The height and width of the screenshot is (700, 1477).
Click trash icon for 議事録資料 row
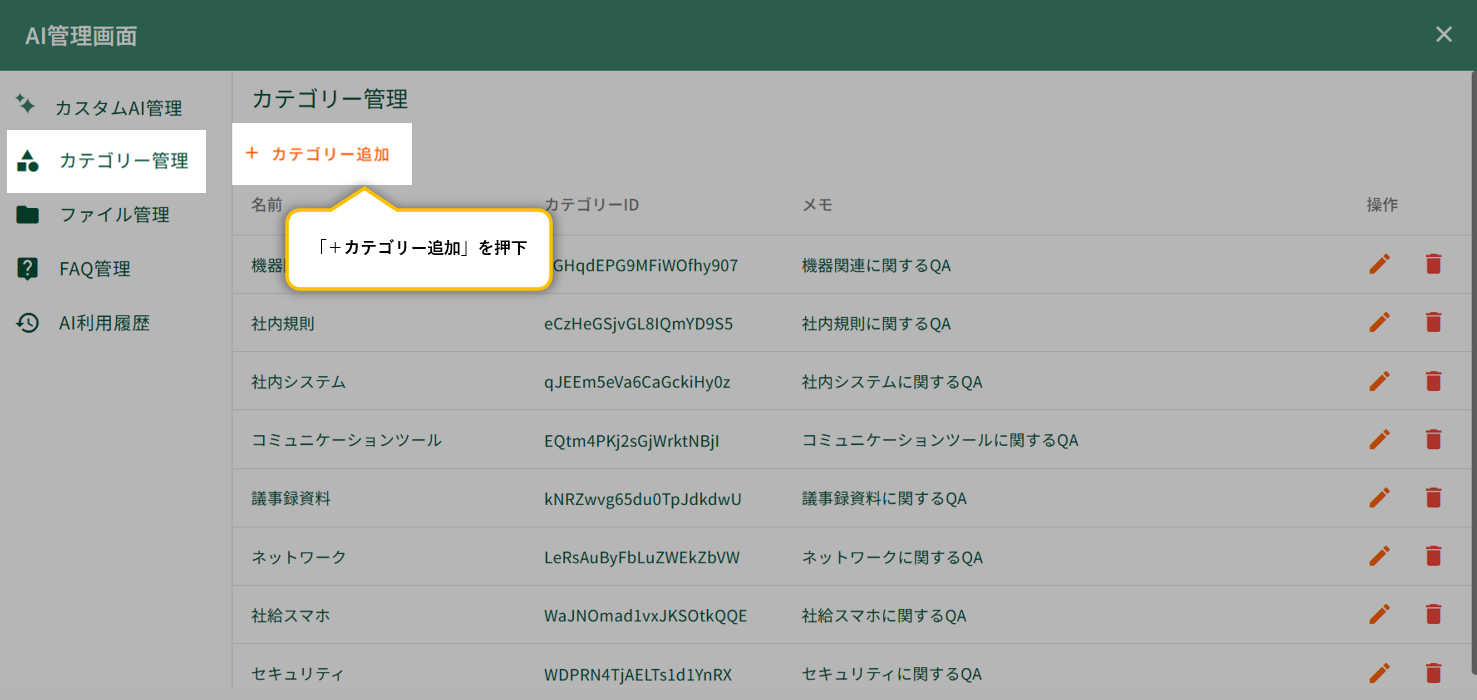(x=1433, y=497)
